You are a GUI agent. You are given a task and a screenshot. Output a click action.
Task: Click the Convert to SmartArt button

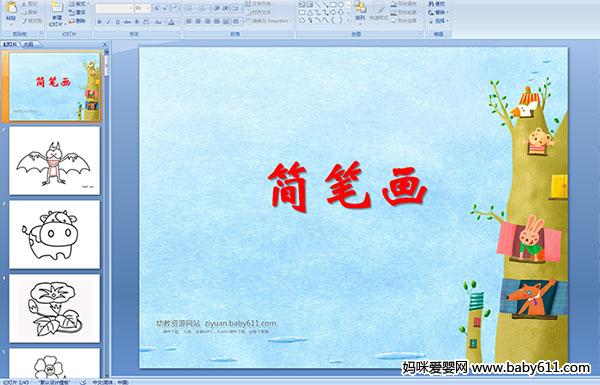[269, 21]
